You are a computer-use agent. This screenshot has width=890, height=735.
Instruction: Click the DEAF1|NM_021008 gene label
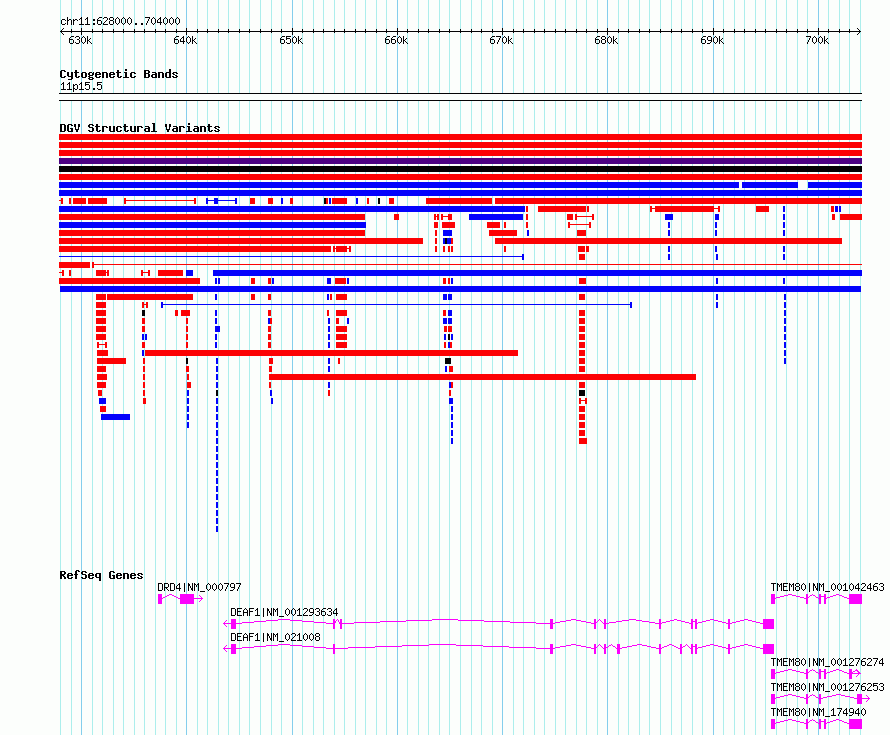[x=275, y=637]
